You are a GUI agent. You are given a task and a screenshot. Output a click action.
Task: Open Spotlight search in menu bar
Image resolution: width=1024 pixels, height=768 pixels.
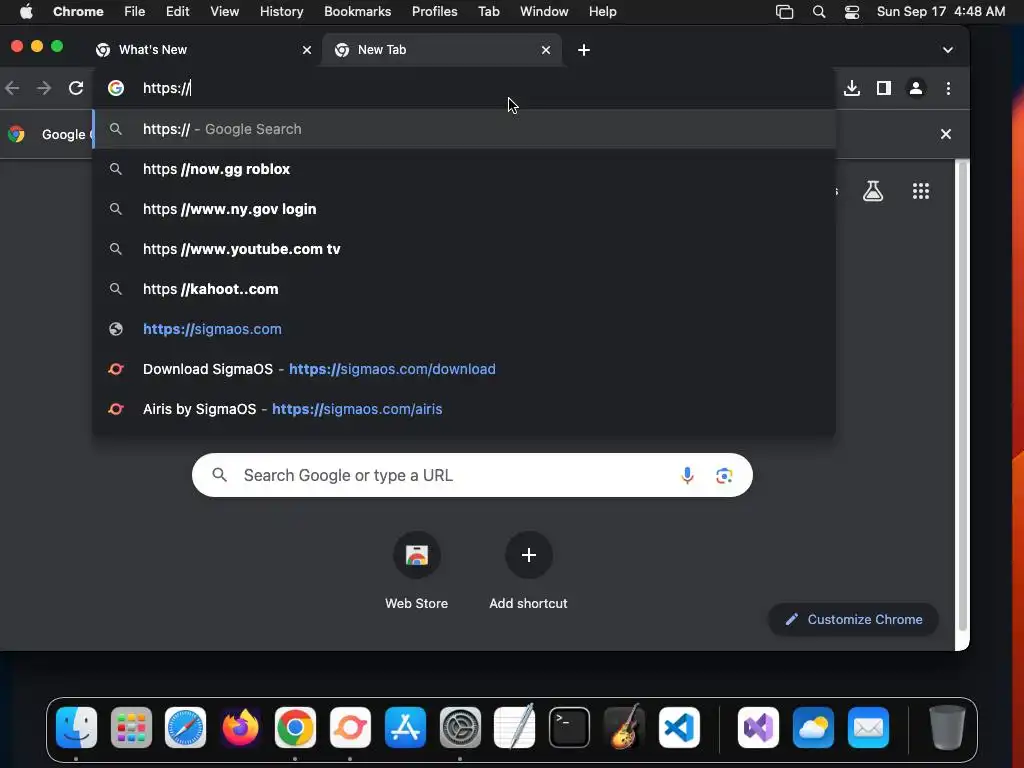[x=818, y=11]
